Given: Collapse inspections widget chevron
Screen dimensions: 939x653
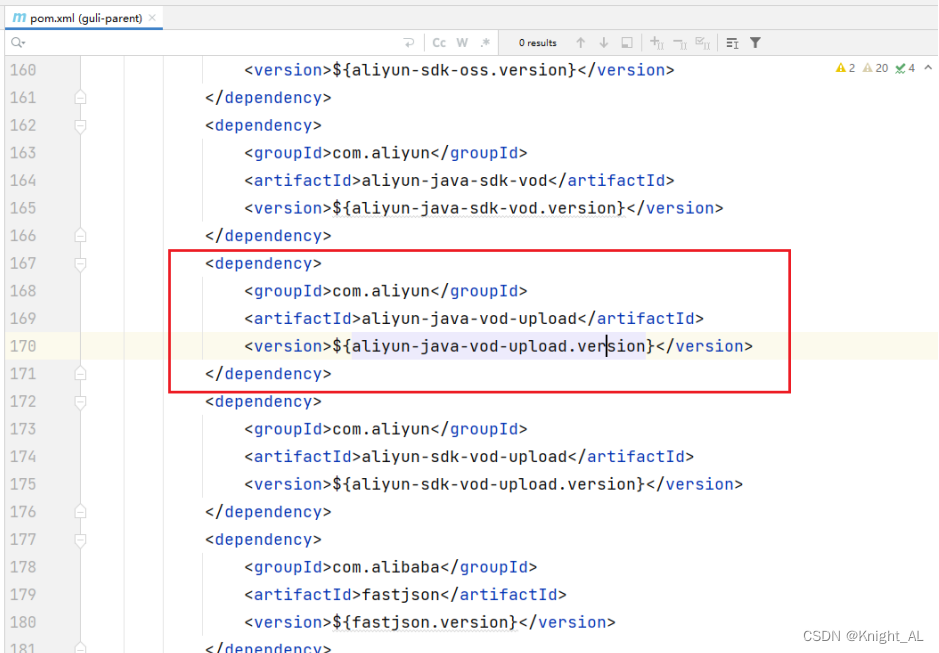Looking at the screenshot, I should point(928,68).
